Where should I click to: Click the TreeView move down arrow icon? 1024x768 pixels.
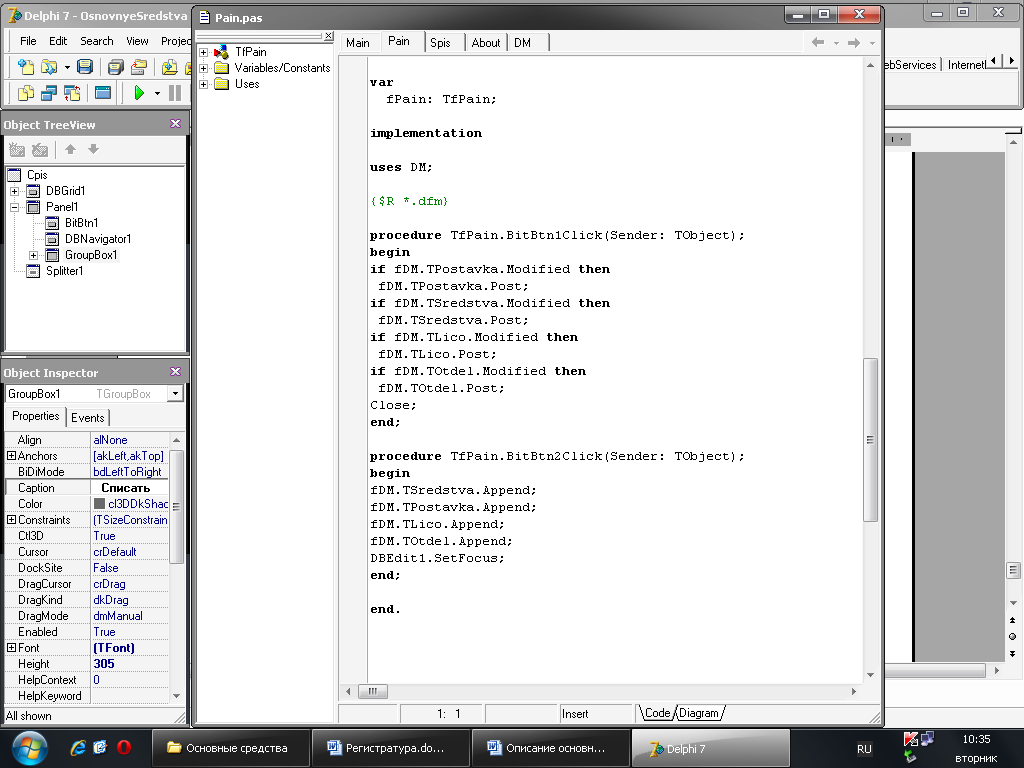(93, 150)
